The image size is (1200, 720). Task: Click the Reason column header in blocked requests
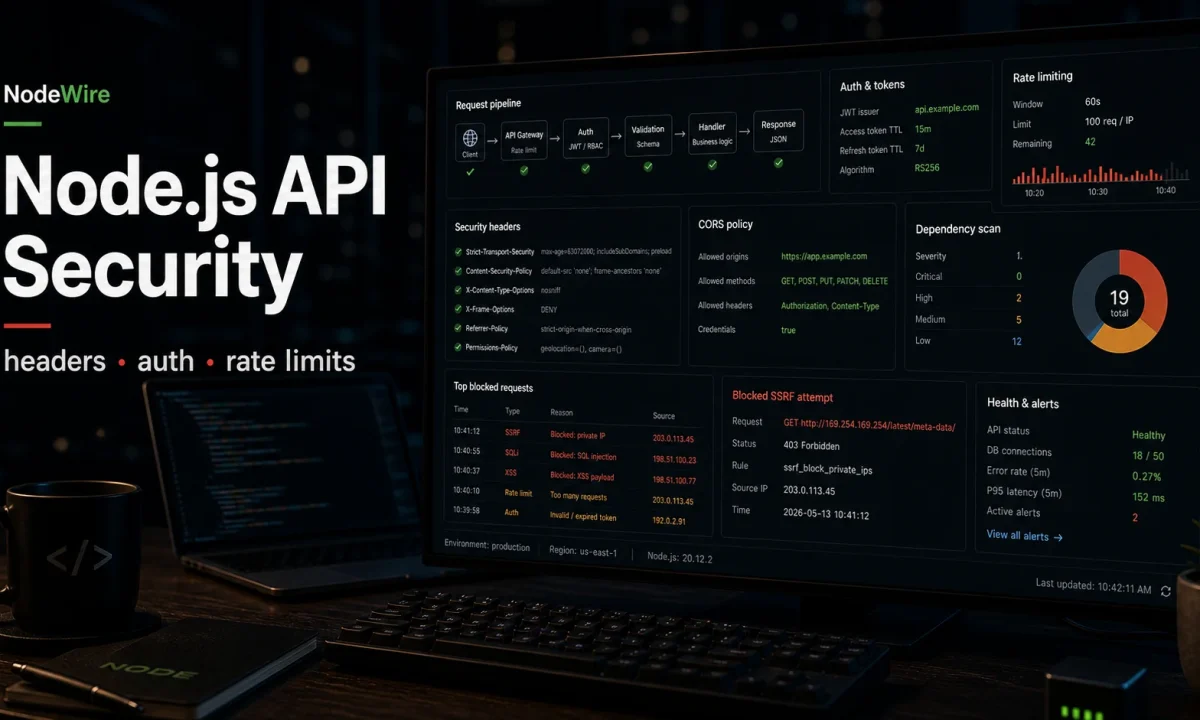point(562,413)
